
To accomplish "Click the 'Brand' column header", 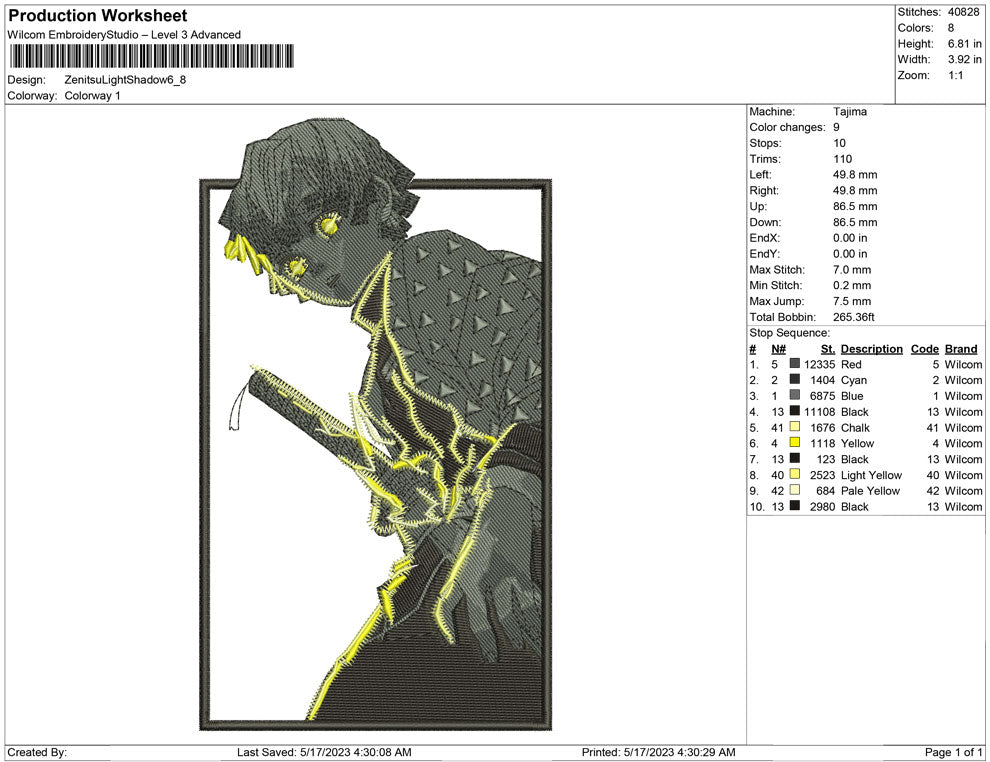I will [961, 349].
